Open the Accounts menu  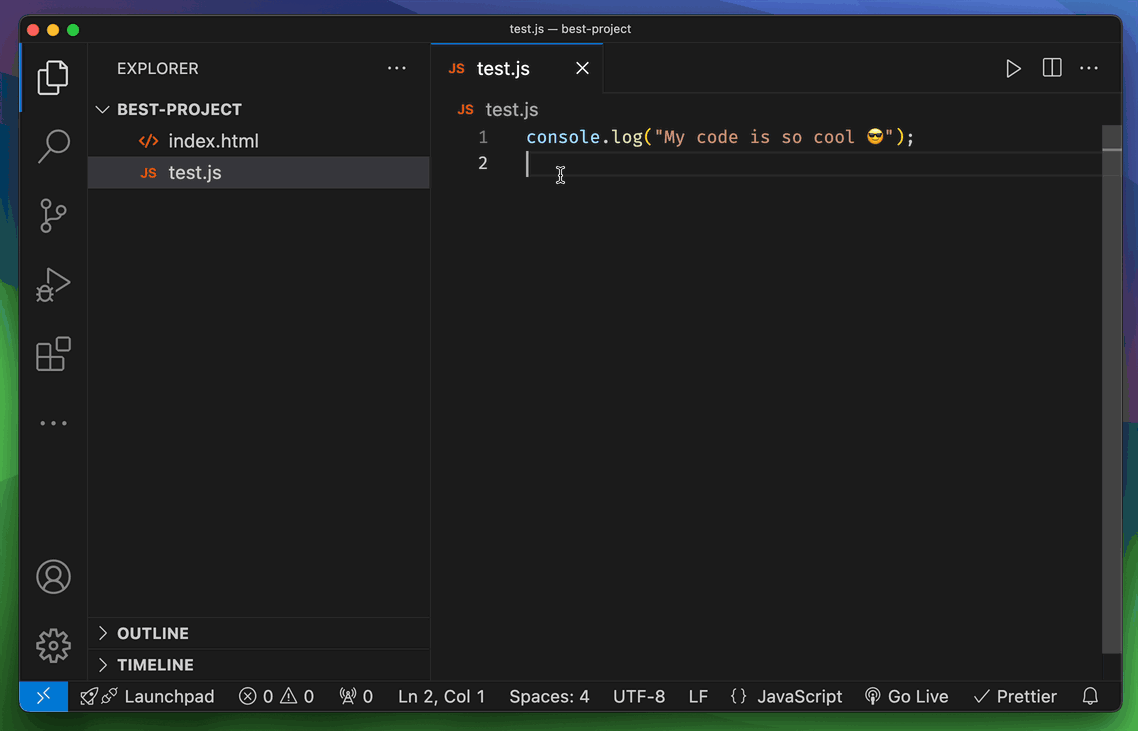53,577
